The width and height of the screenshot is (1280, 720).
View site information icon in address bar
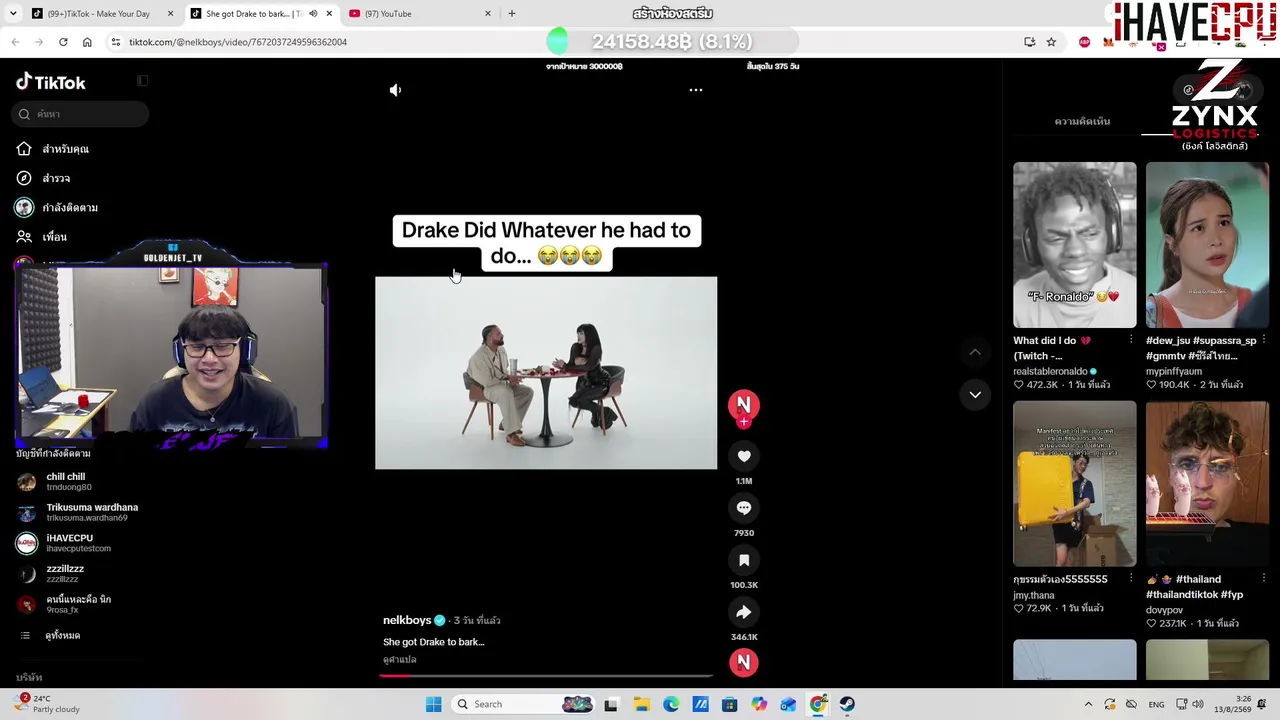116,42
